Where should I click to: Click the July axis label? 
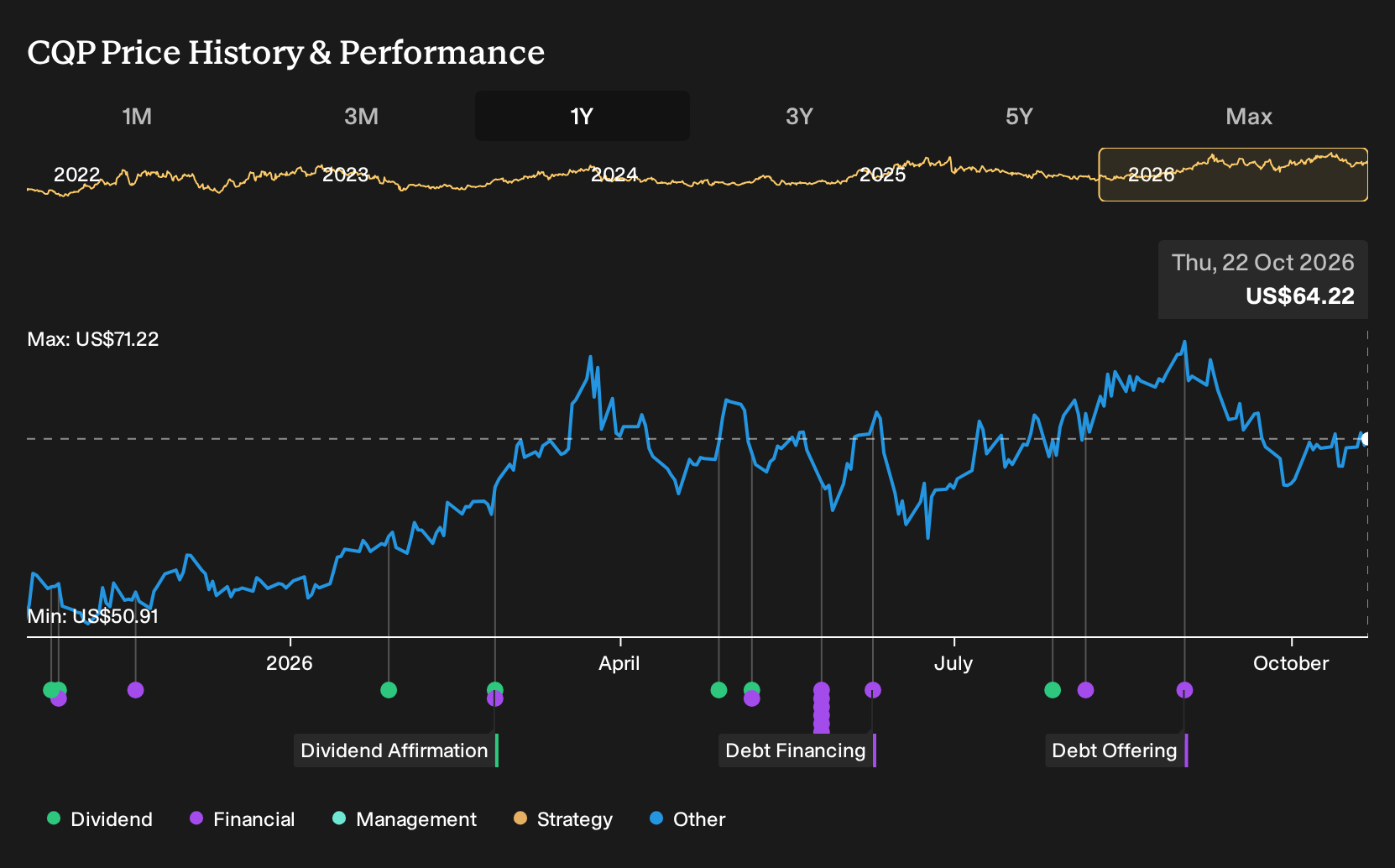[954, 663]
